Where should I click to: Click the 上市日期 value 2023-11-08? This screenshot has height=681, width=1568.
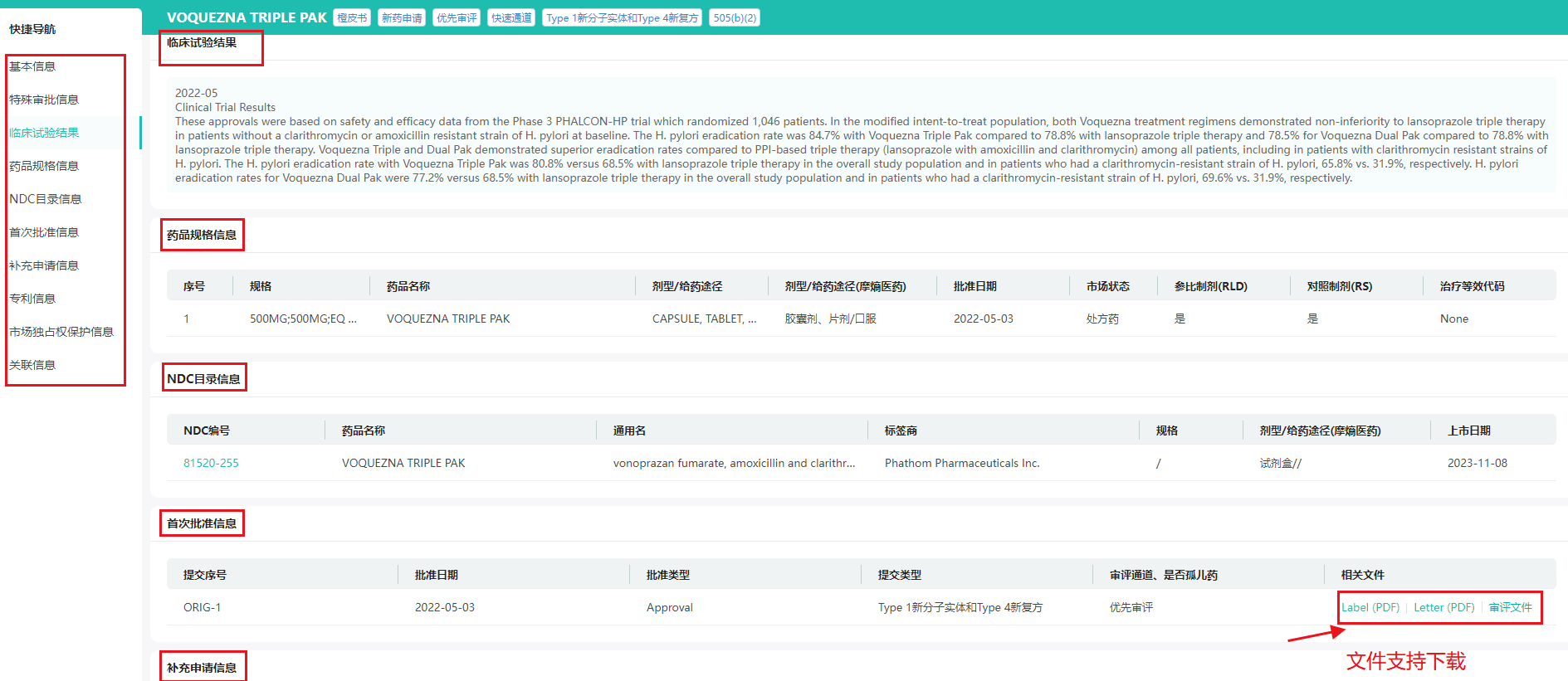point(1478,463)
